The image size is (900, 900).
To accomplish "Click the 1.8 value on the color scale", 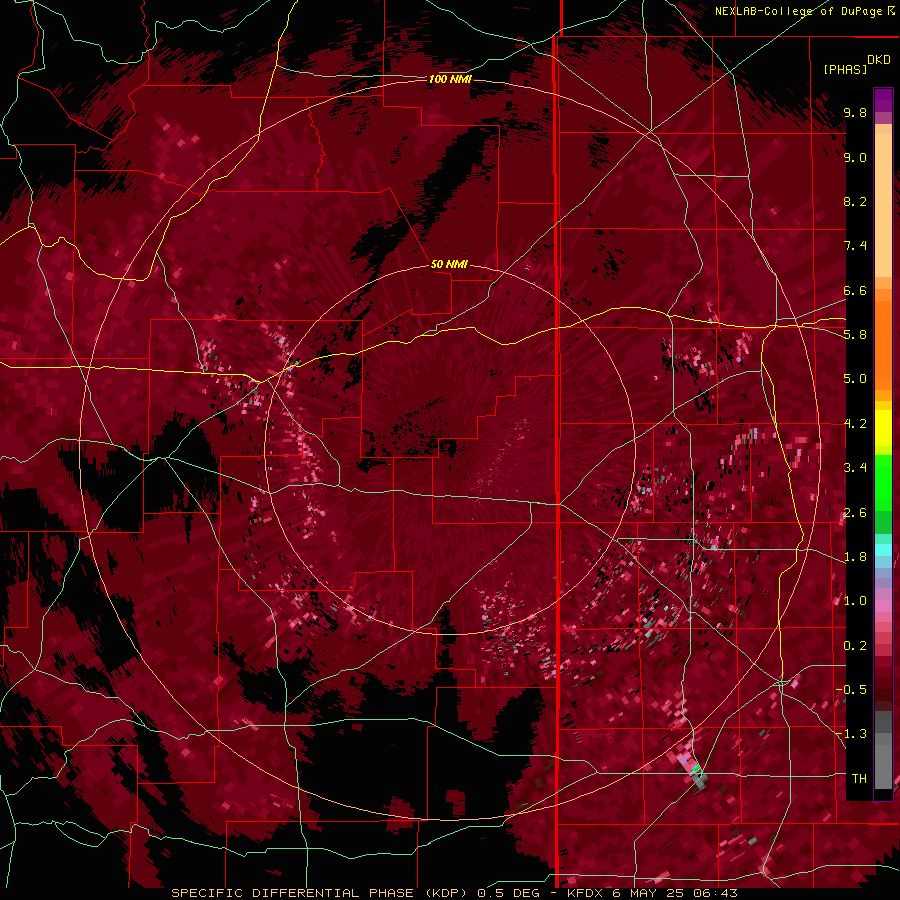I will point(855,557).
